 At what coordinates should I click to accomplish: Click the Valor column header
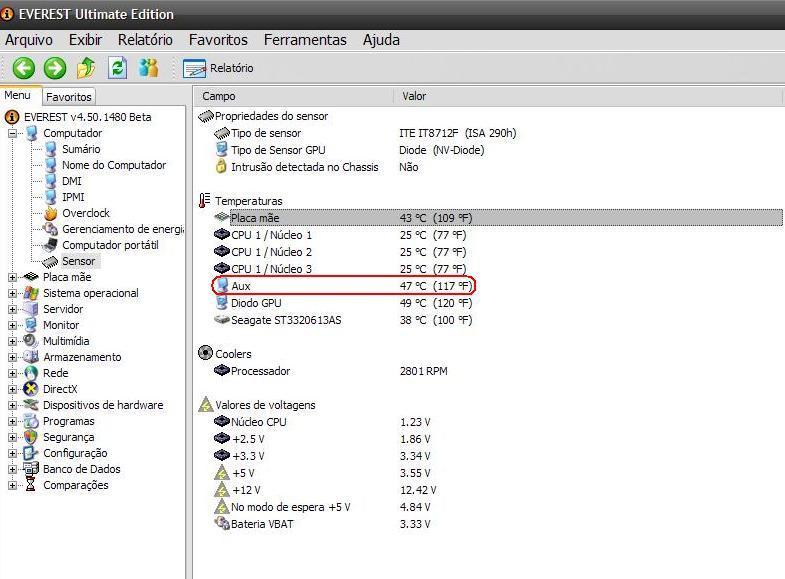(414, 96)
